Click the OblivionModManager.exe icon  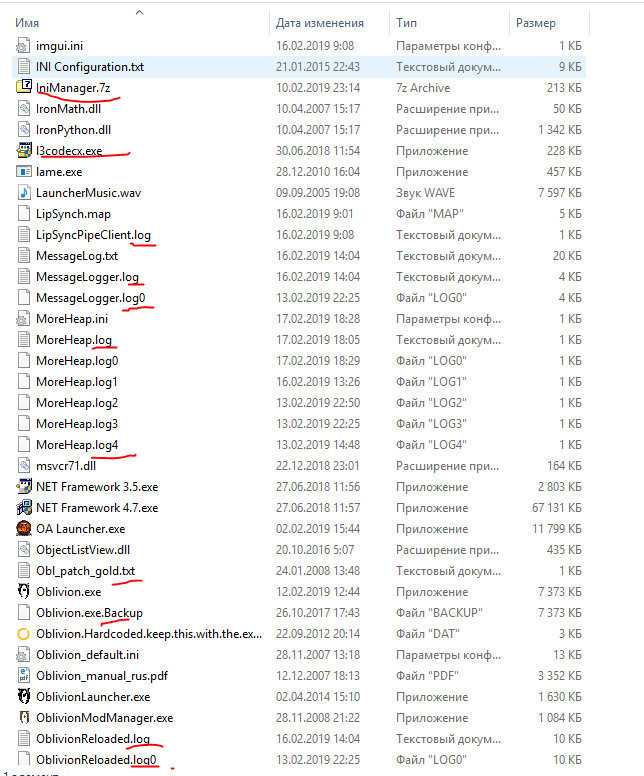pyautogui.click(x=25, y=717)
